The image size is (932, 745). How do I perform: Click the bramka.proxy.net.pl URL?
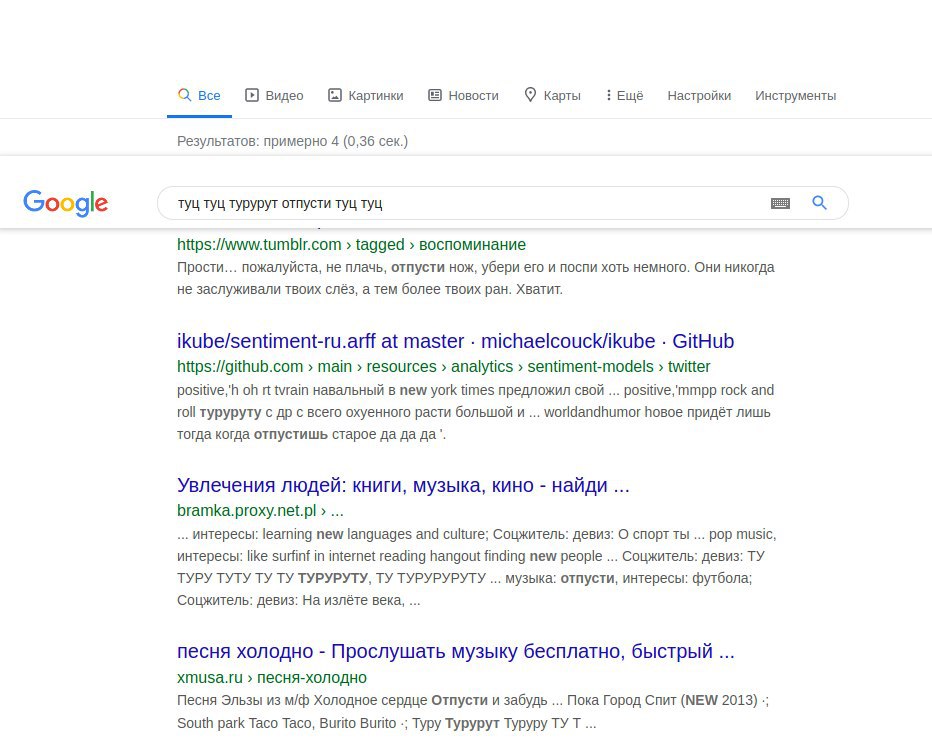260,511
